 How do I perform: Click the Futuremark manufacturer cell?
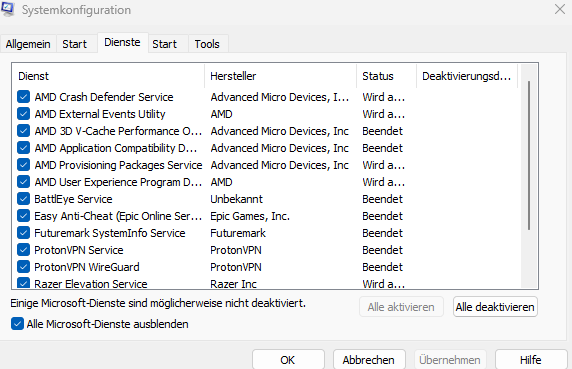pyautogui.click(x=238, y=233)
